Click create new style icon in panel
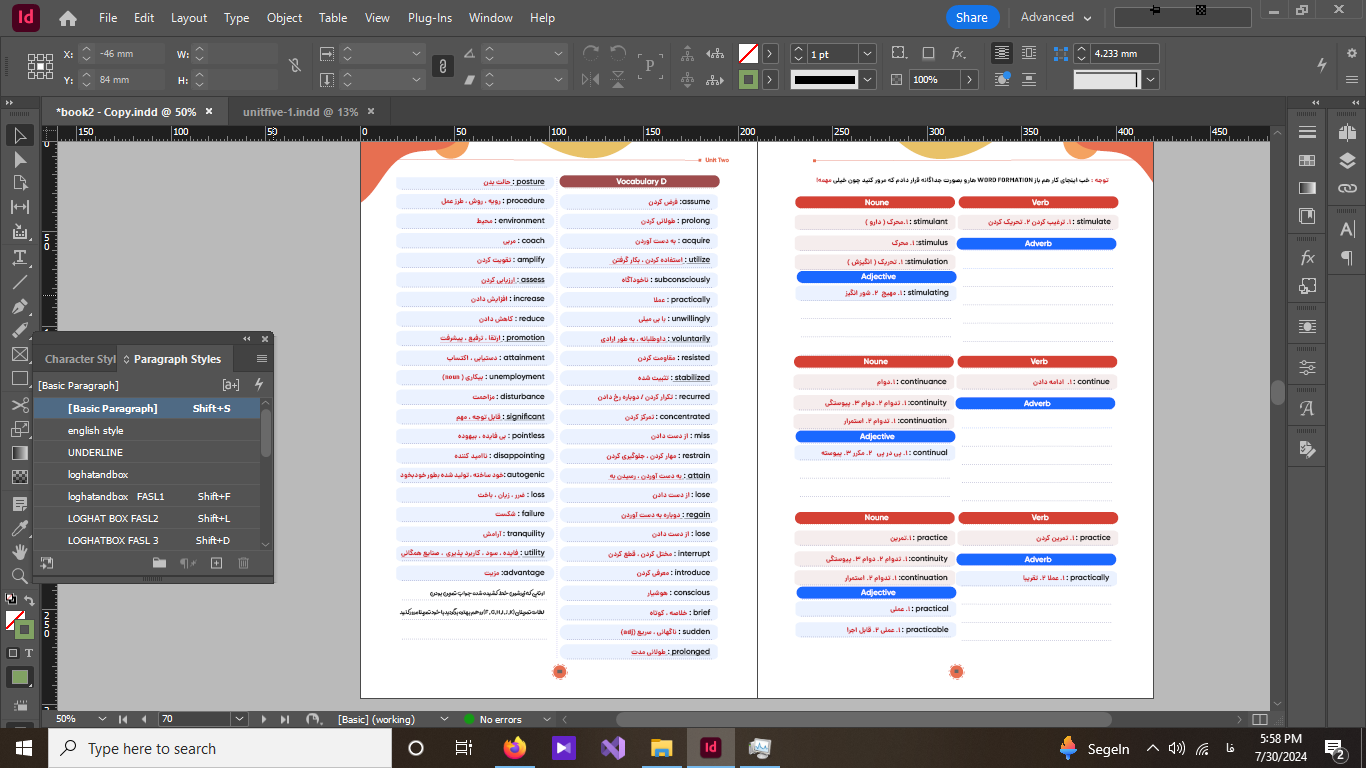 coord(216,563)
